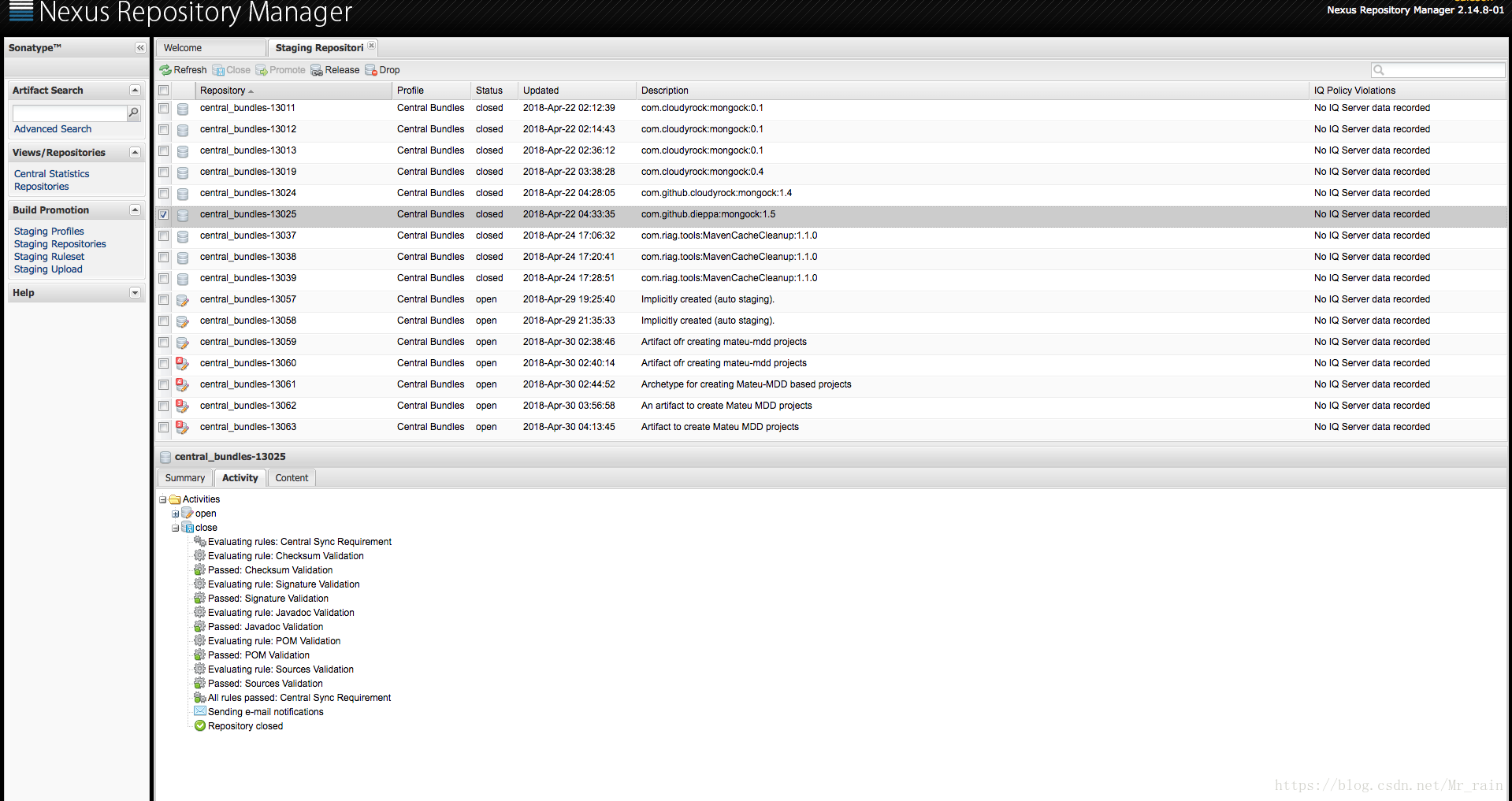Sort by the Status column header

(x=494, y=91)
